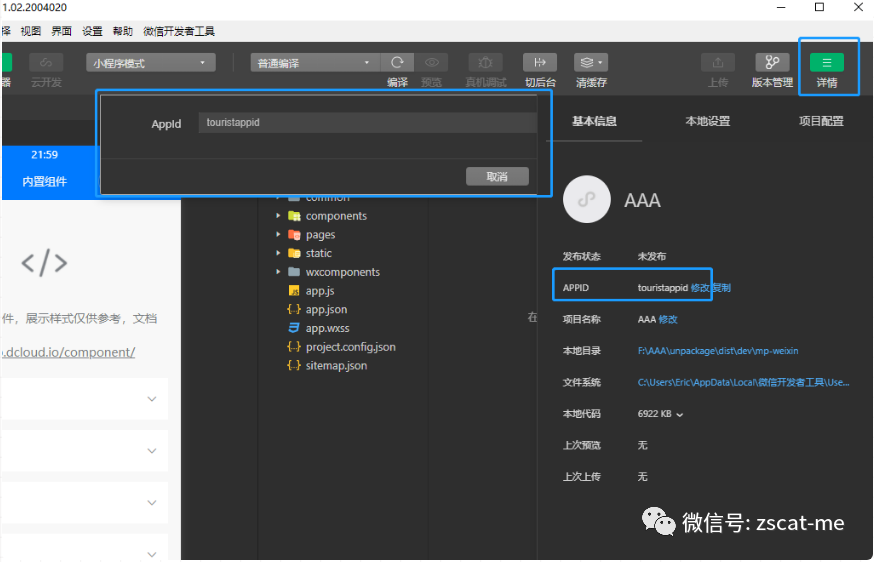Click the pages folder icon

[294, 235]
